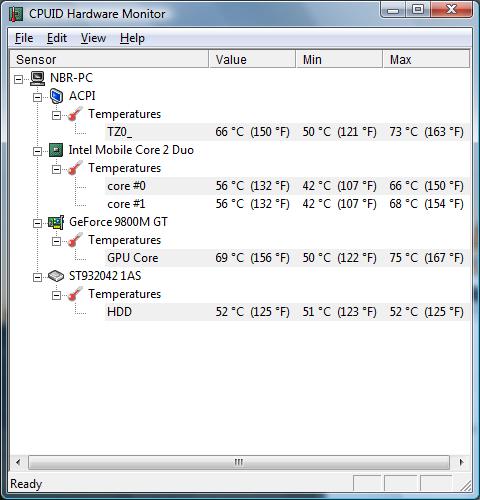Select the ACPI monitor icon
The height and width of the screenshot is (500, 480).
pyautogui.click(x=56, y=96)
